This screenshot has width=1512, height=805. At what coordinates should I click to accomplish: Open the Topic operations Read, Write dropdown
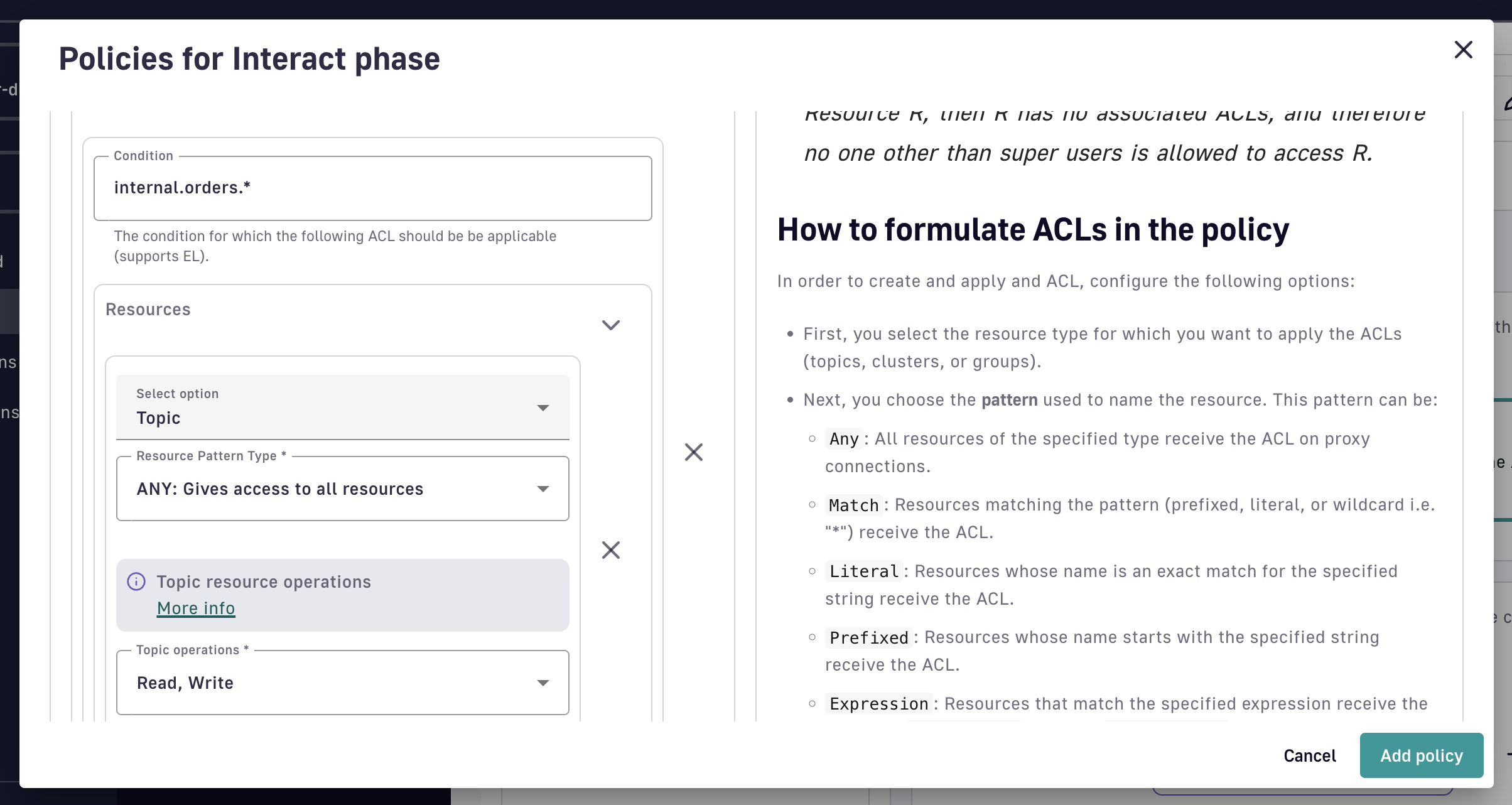[342, 683]
